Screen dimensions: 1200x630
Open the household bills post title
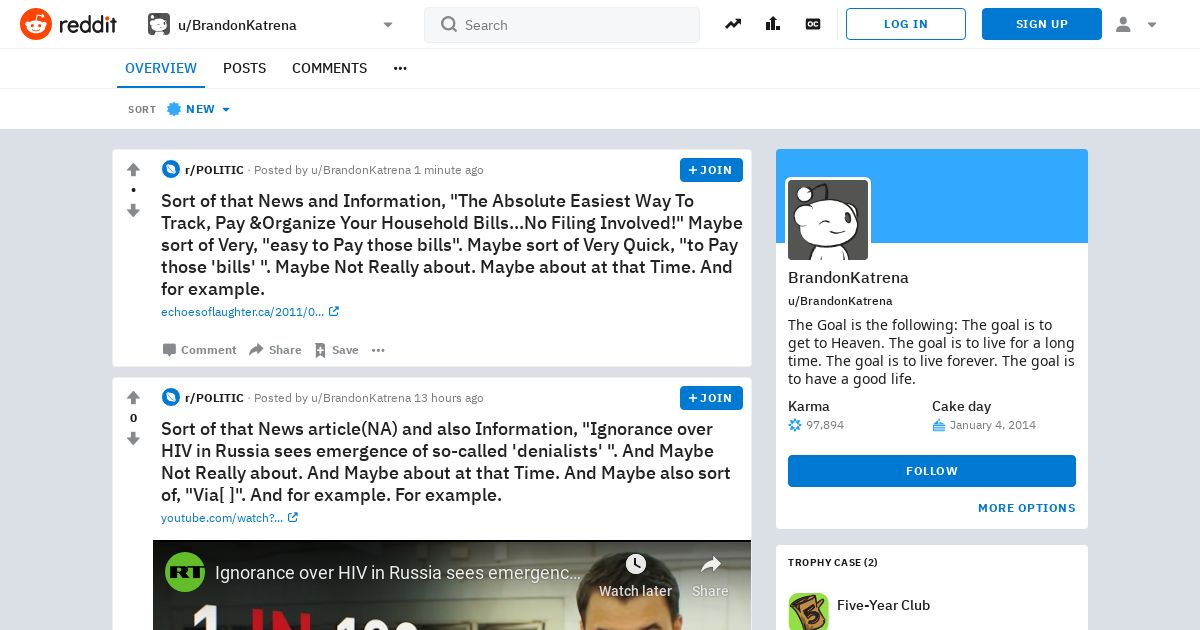451,245
